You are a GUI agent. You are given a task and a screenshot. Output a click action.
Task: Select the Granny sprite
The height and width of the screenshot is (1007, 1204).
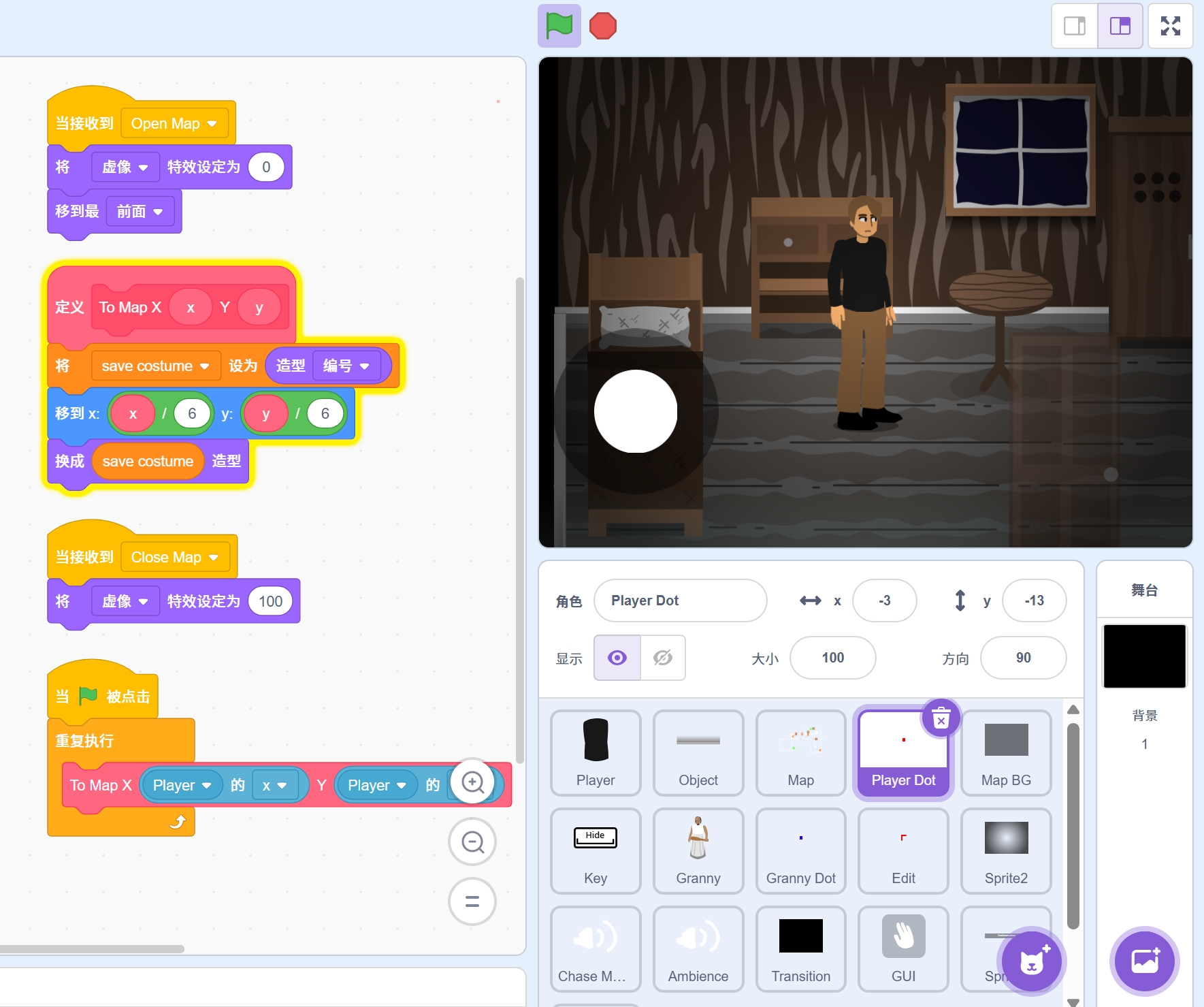(698, 850)
